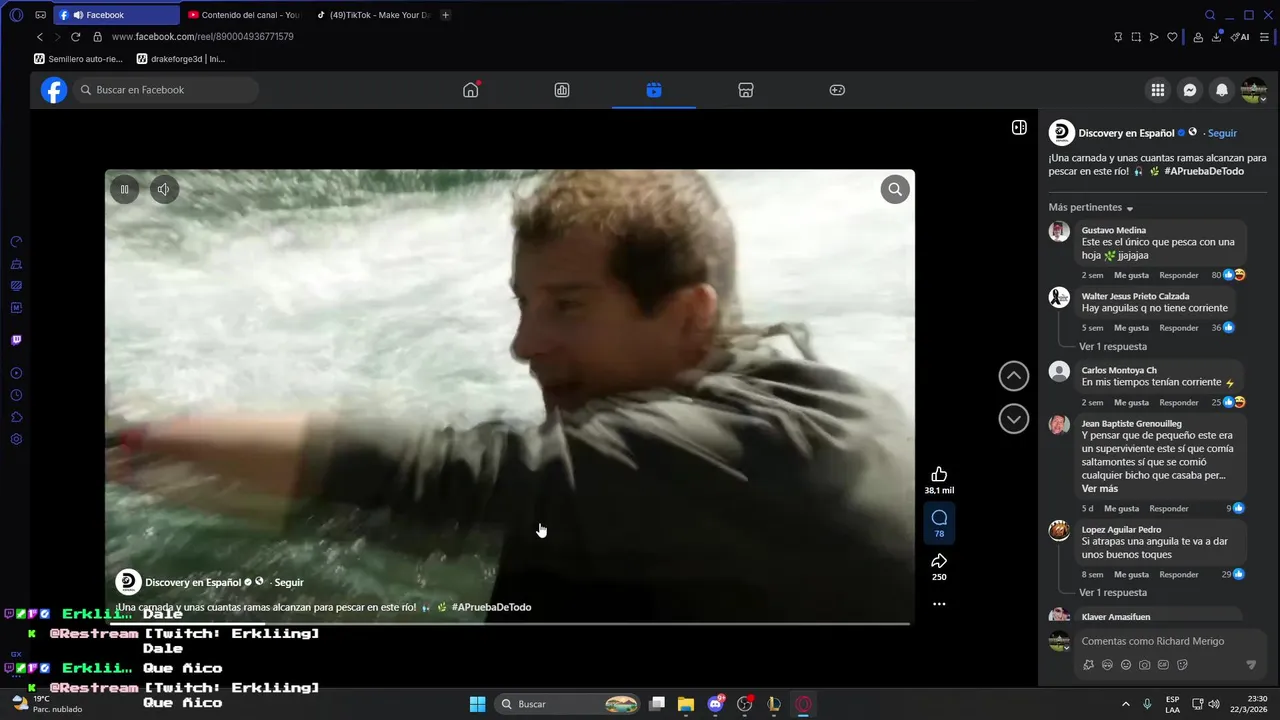The width and height of the screenshot is (1280, 720).
Task: Select the Reels video tab
Action: (654, 90)
